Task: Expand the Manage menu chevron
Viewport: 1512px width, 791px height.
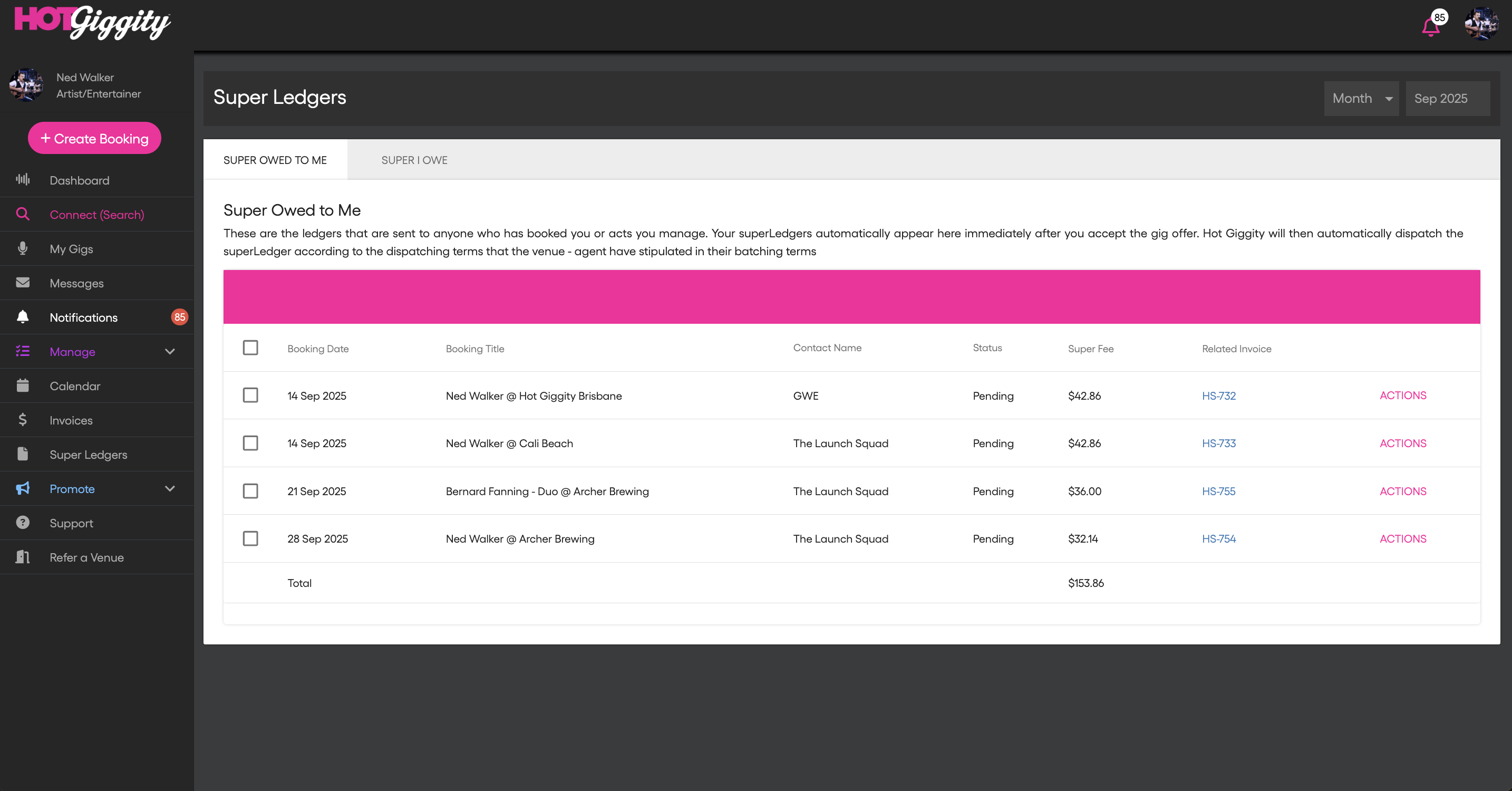Action: (170, 352)
